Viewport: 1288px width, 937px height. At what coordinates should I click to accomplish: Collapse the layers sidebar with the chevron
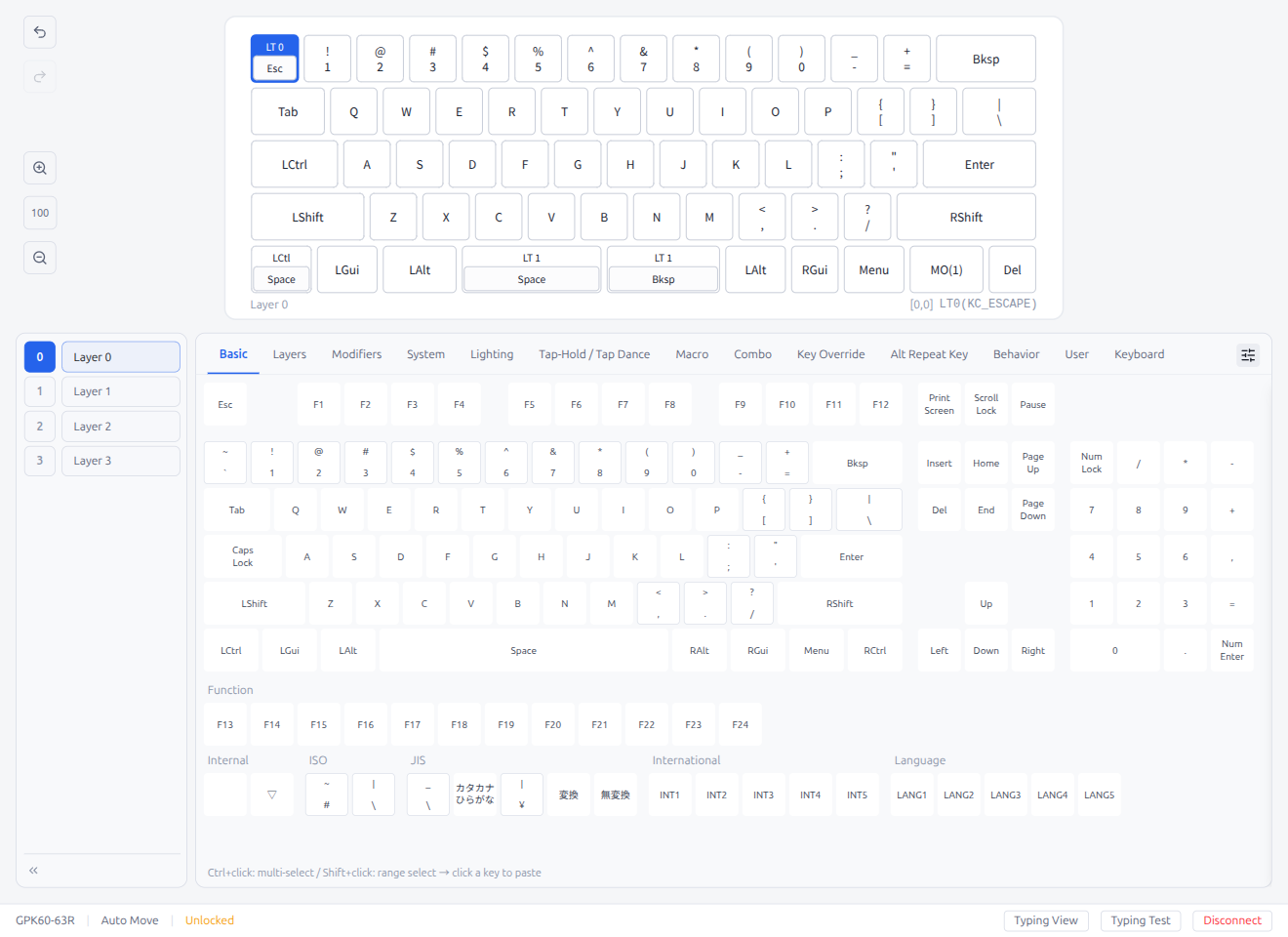click(x=32, y=870)
